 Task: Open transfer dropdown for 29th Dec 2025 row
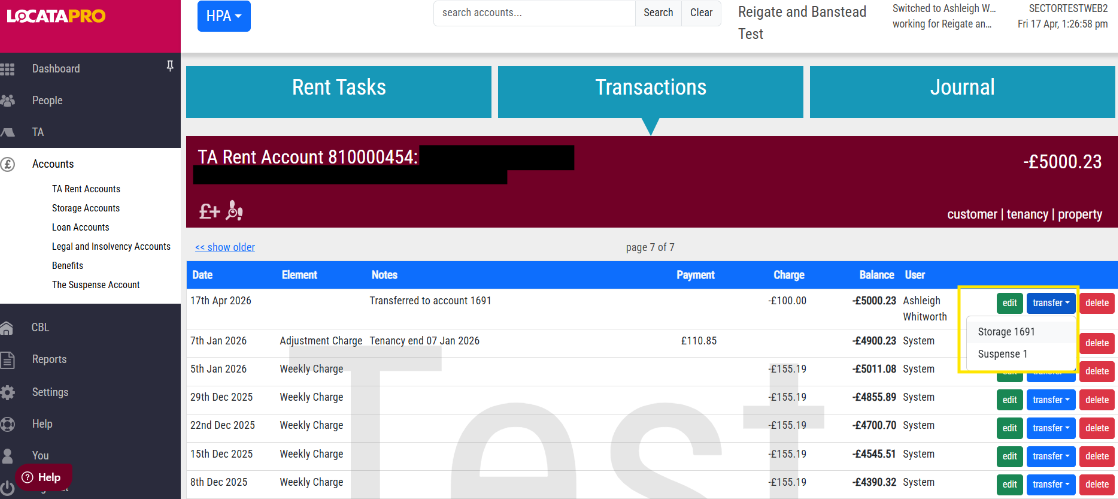[x=1051, y=400]
